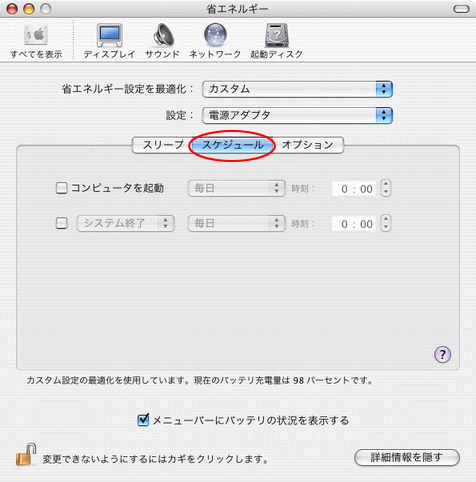476x482 pixels.
Task: Open the 起動ディスク startup disk icon
Action: pos(277,35)
